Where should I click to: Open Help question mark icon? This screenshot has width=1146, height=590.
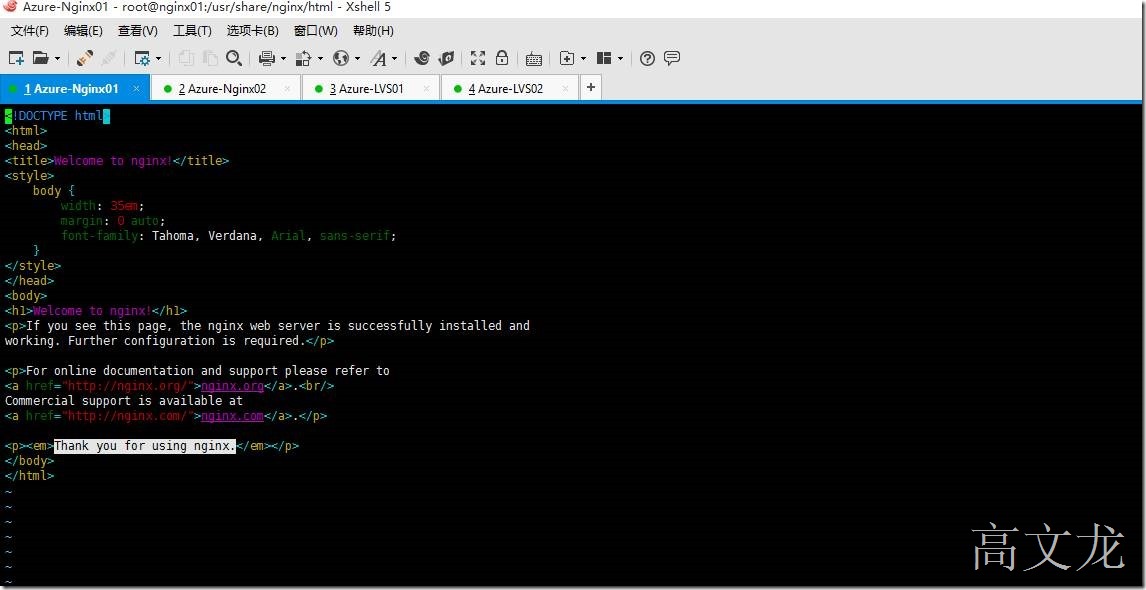(647, 58)
